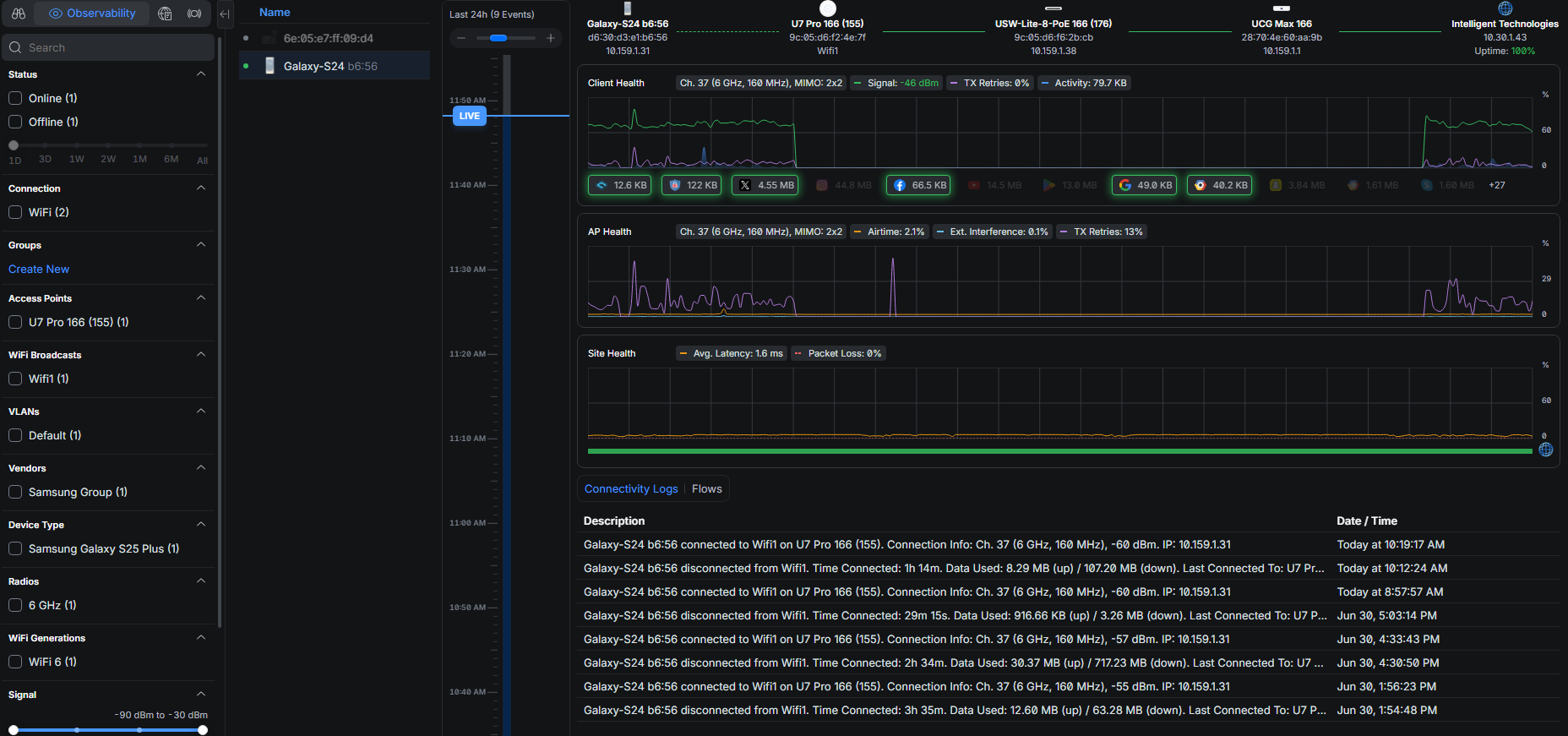Click the U7 Pro 166 (155) topology icon
Viewport: 1568px width, 736px height.
tap(828, 8)
